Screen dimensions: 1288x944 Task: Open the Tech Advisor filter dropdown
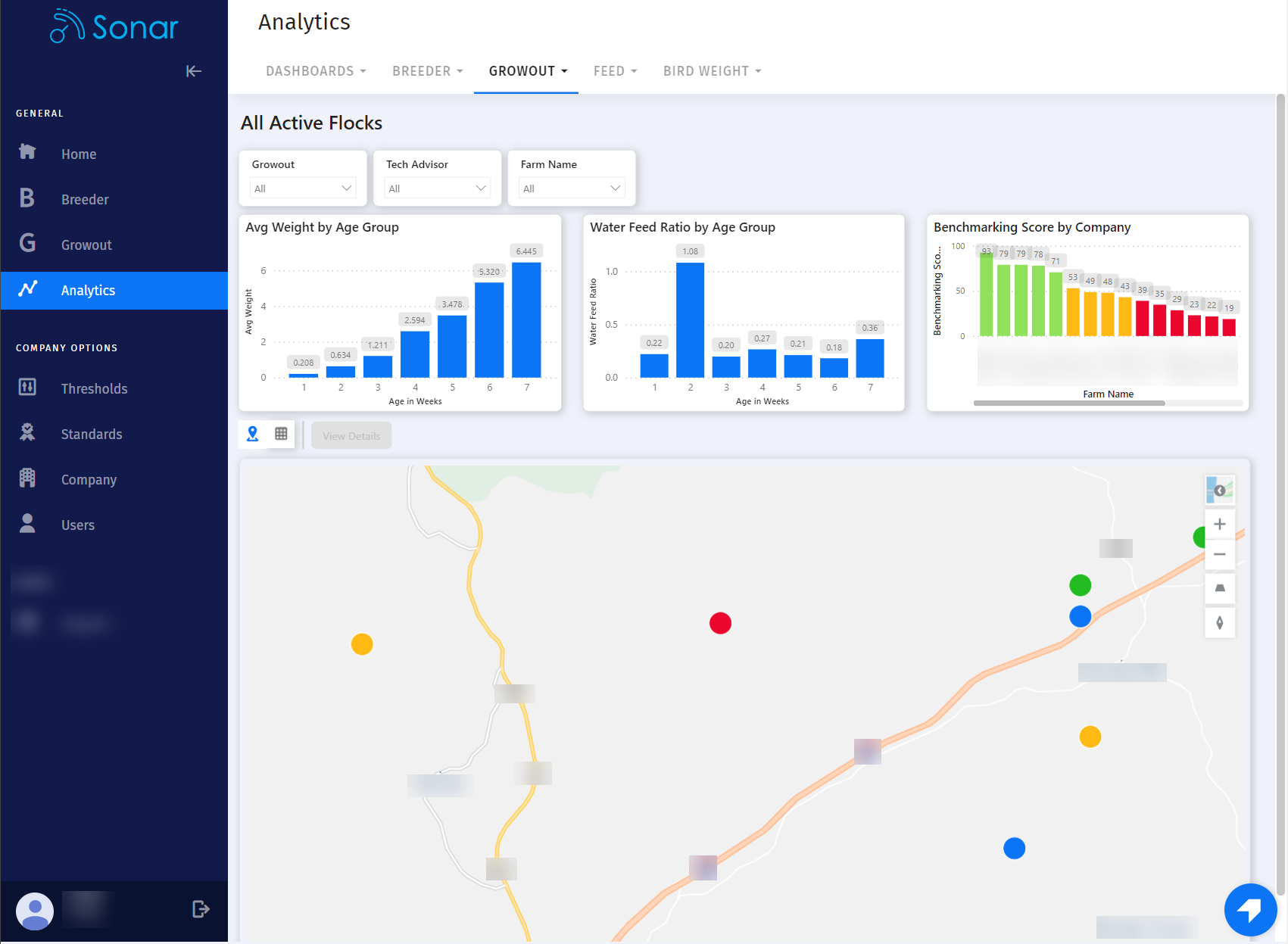coord(438,188)
